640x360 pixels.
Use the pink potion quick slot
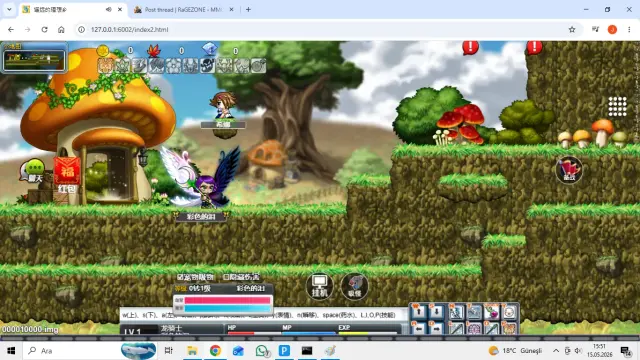491,312
